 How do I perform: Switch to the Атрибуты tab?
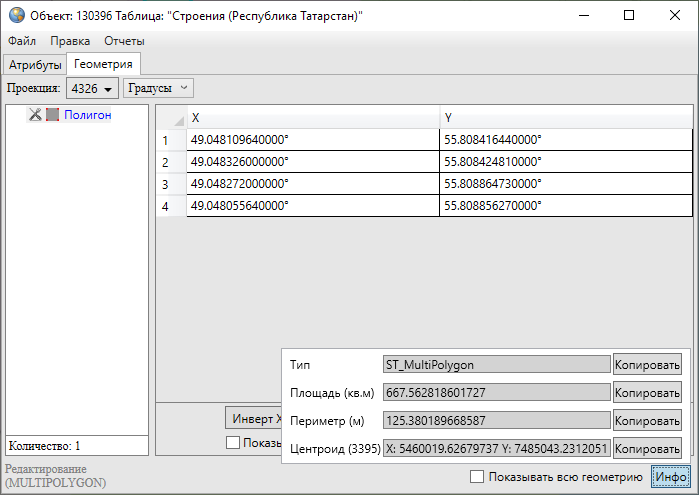(x=35, y=64)
